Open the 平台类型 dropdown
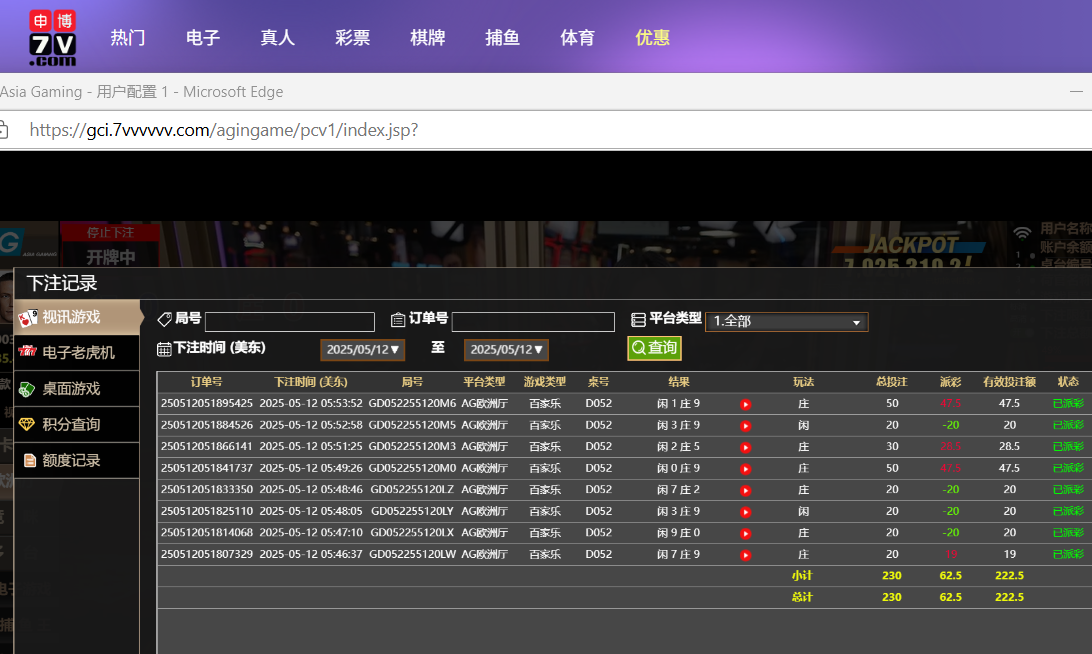This screenshot has width=1092, height=654. point(786,322)
